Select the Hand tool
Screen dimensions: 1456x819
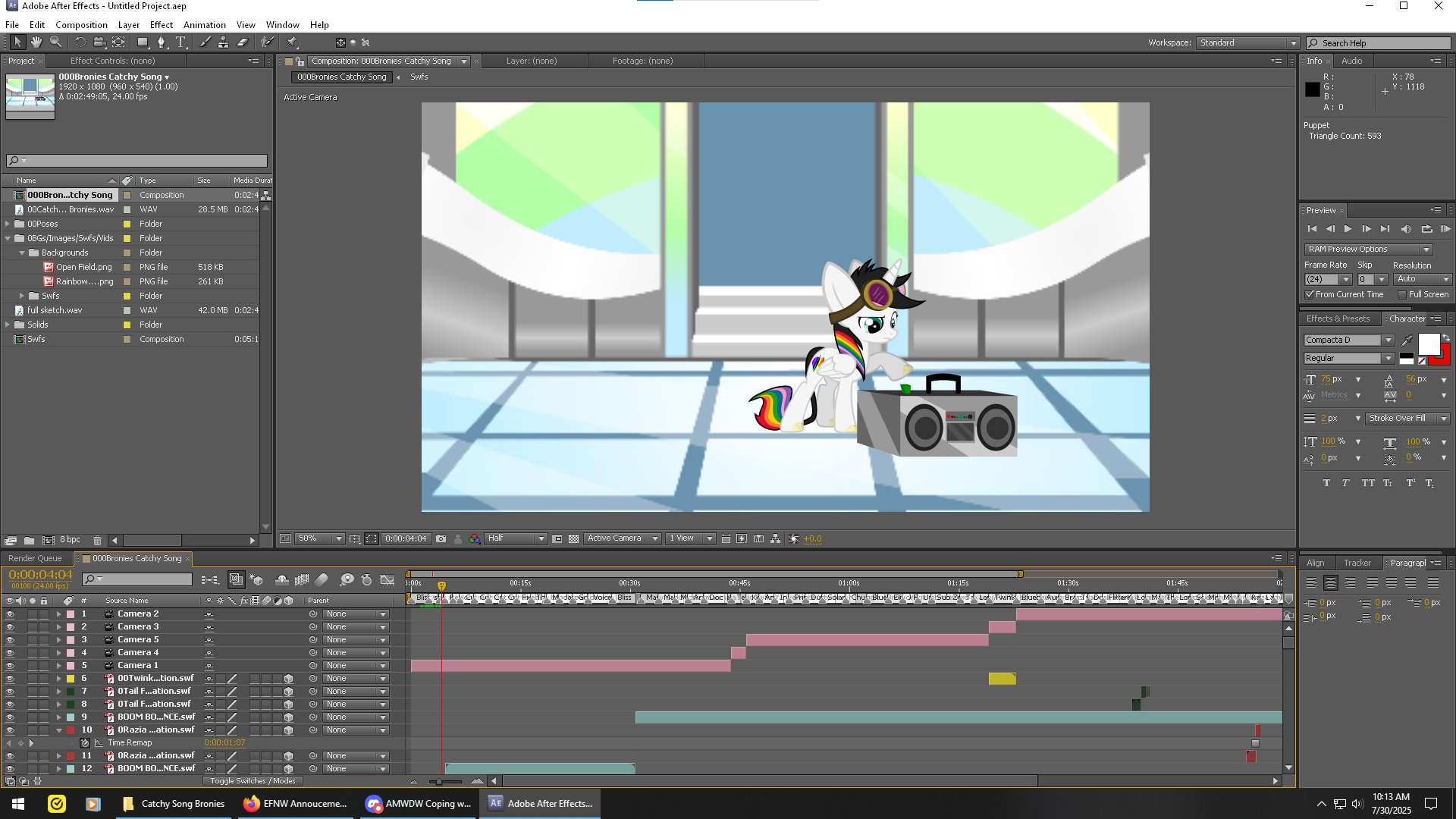(36, 42)
